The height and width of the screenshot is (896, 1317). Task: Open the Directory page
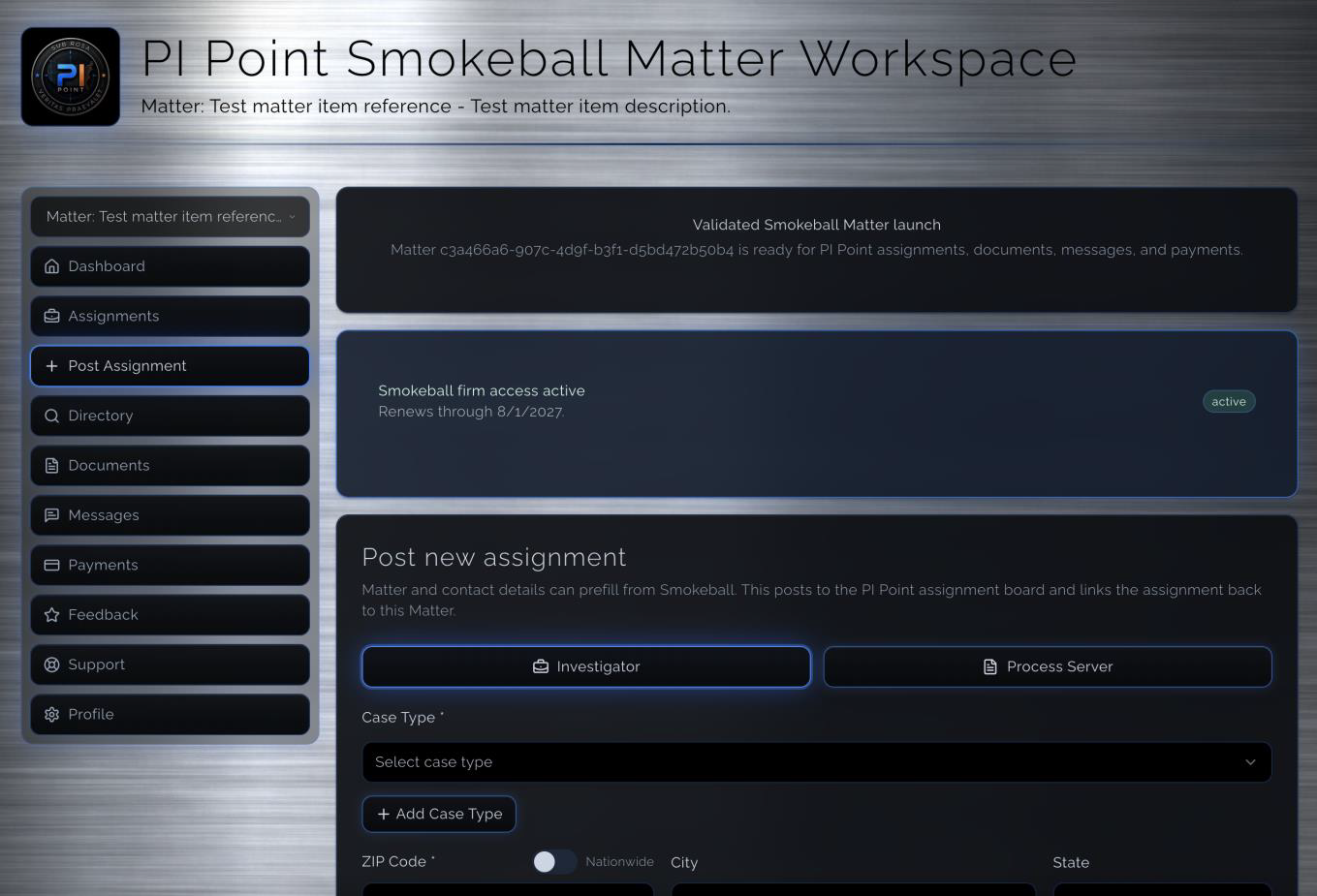click(x=171, y=416)
